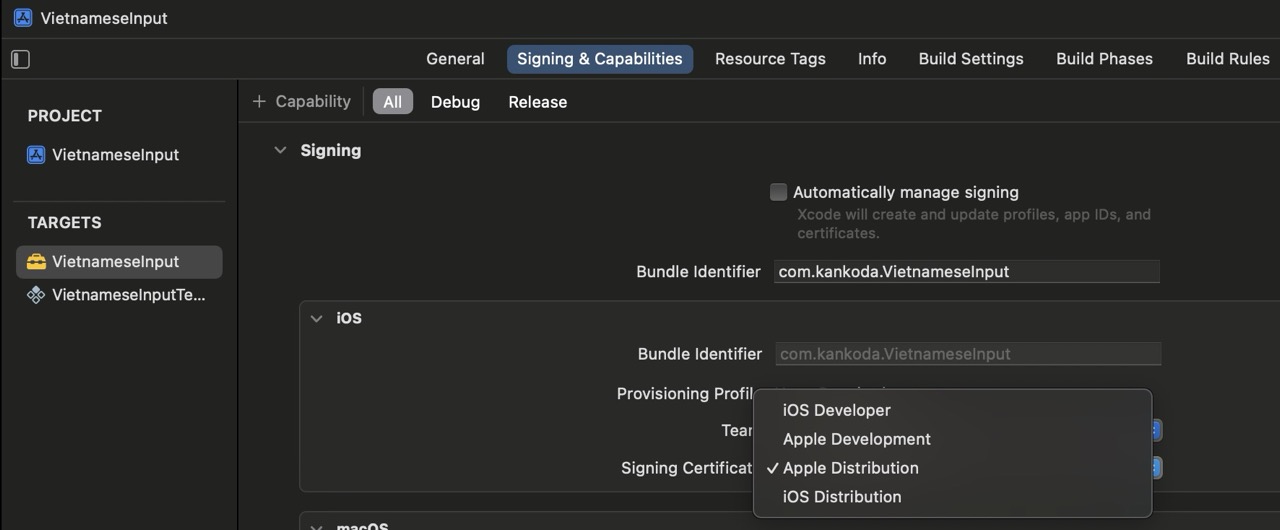Click the PROJECT section header
Viewport: 1280px width, 530px height.
point(64,116)
